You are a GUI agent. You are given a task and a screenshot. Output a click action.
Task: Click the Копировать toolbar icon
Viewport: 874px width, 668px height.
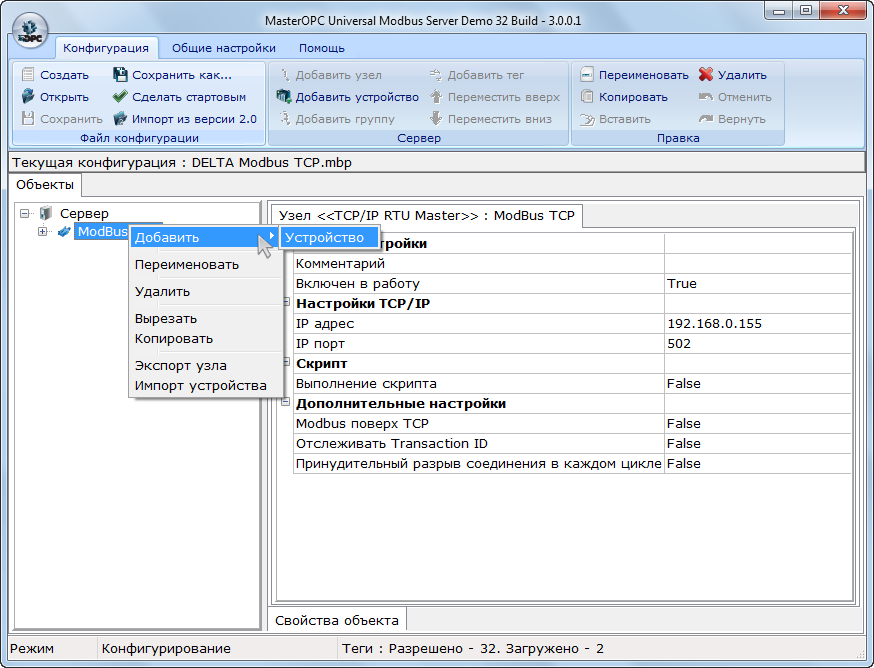click(x=587, y=97)
